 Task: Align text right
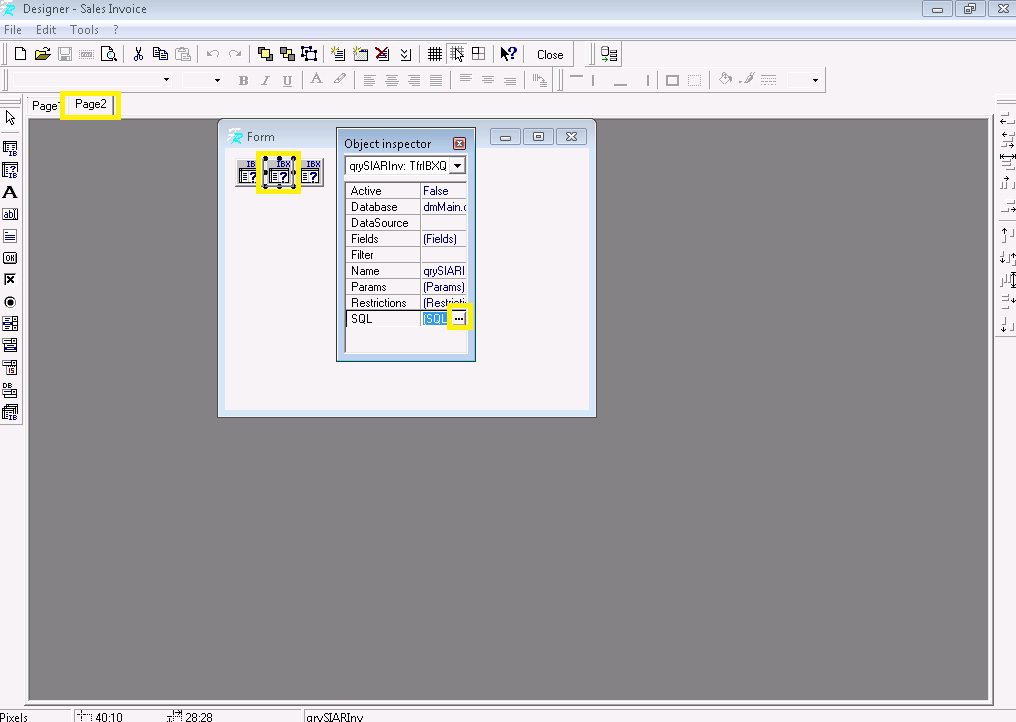pos(414,80)
